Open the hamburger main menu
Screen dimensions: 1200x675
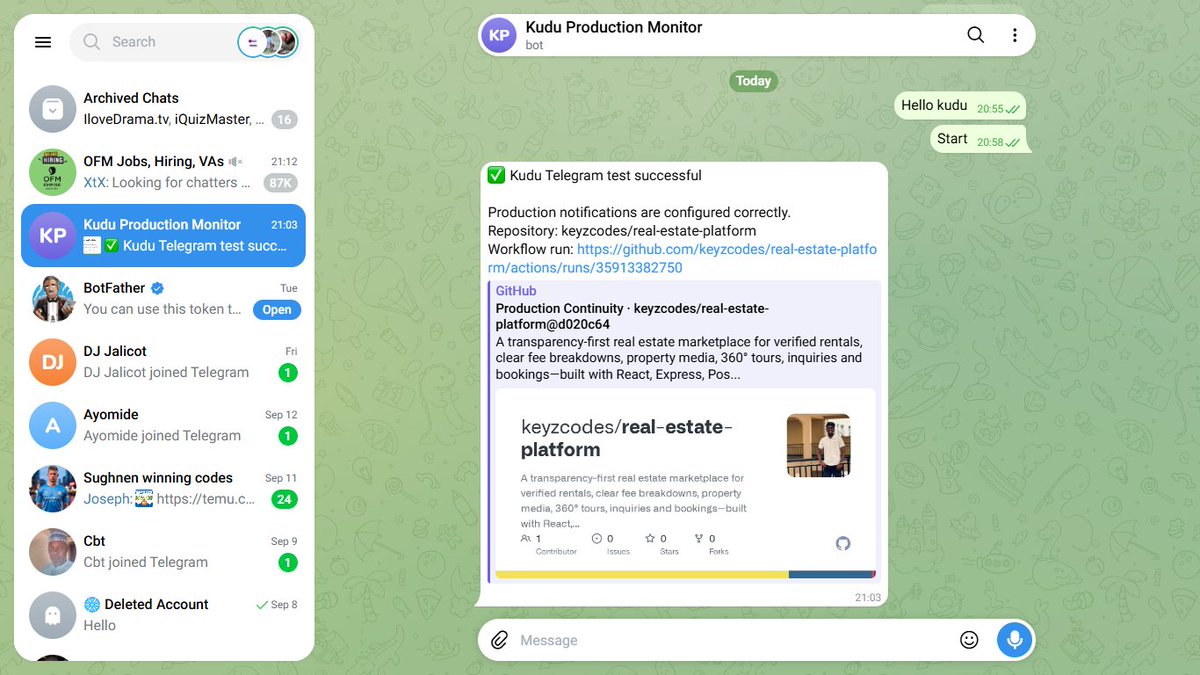coord(42,42)
